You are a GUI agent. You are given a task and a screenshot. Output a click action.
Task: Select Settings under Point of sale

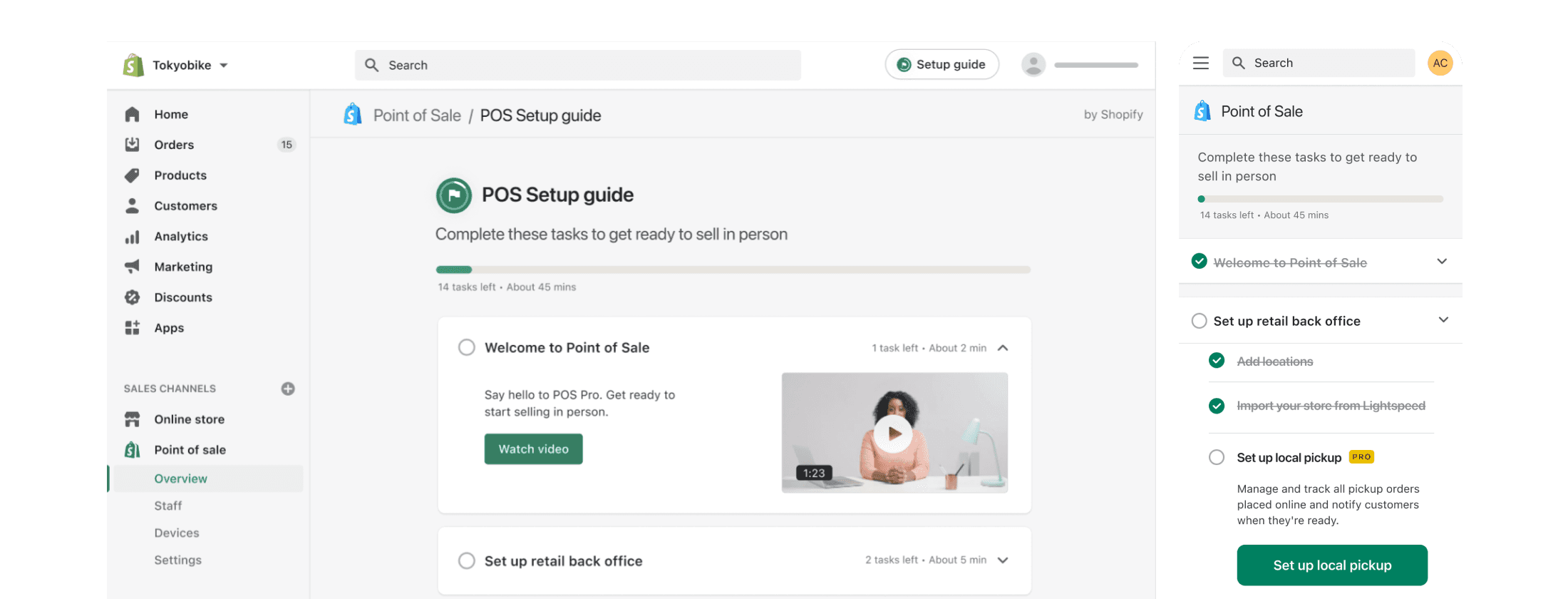(178, 560)
